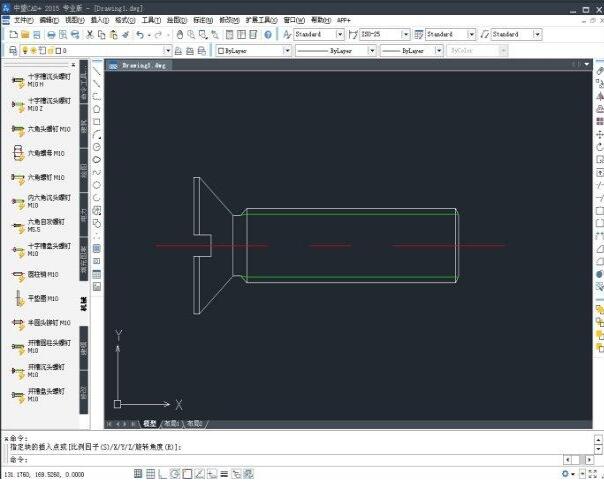Viewport: 604px width, 481px height.
Task: Expand the text style Standard dropdown
Action: (339, 35)
